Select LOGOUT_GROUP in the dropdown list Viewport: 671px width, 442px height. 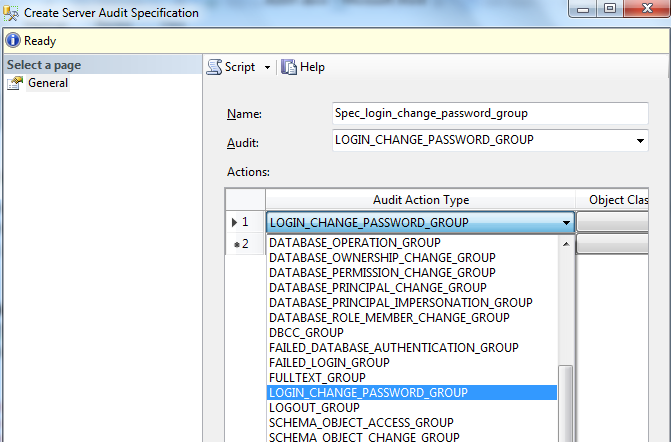tap(314, 407)
